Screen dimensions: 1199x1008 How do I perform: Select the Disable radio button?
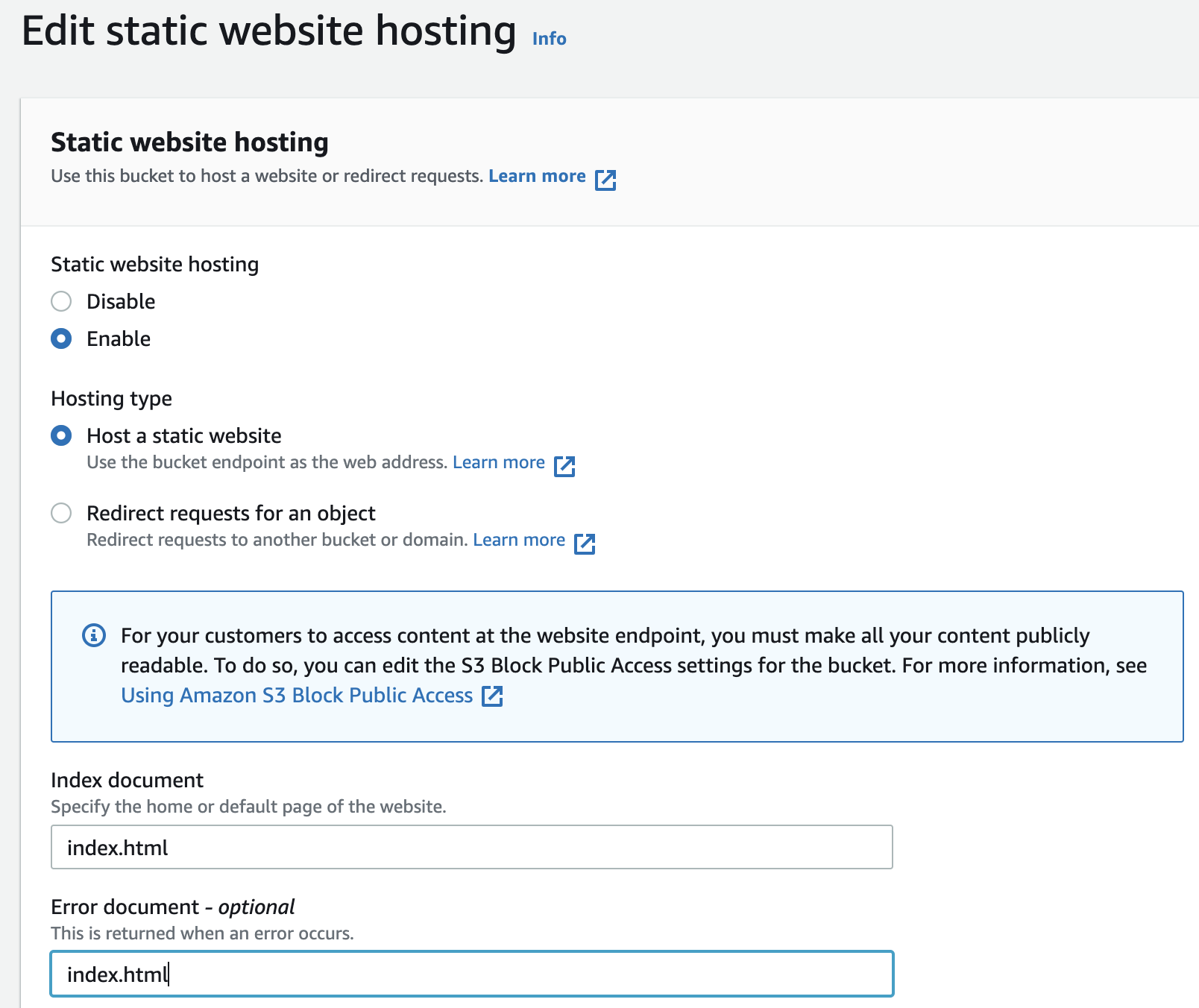click(61, 301)
